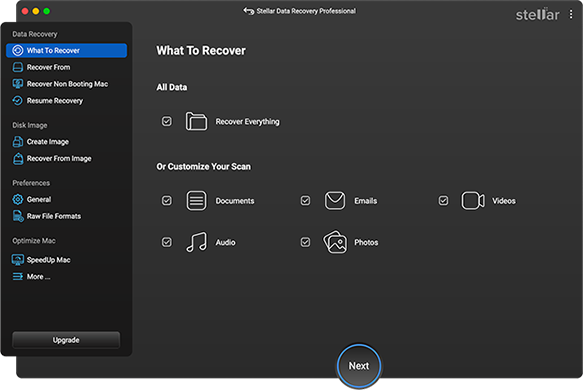Image resolution: width=583 pixels, height=390 pixels.
Task: Click the back arrow icon in title bar
Action: 248,11
